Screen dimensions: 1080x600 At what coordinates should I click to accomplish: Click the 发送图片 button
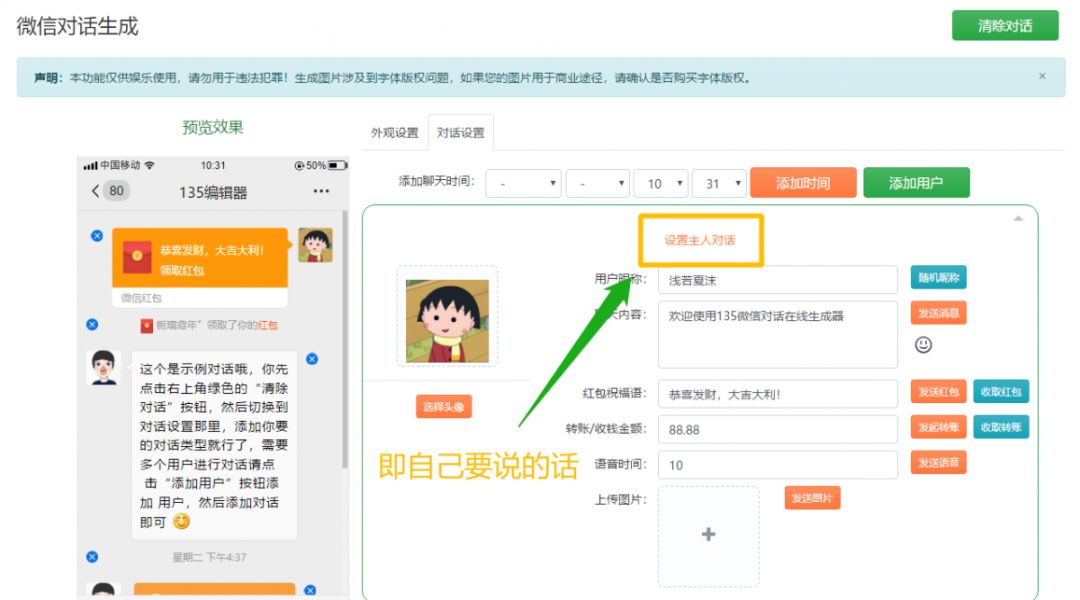[812, 497]
